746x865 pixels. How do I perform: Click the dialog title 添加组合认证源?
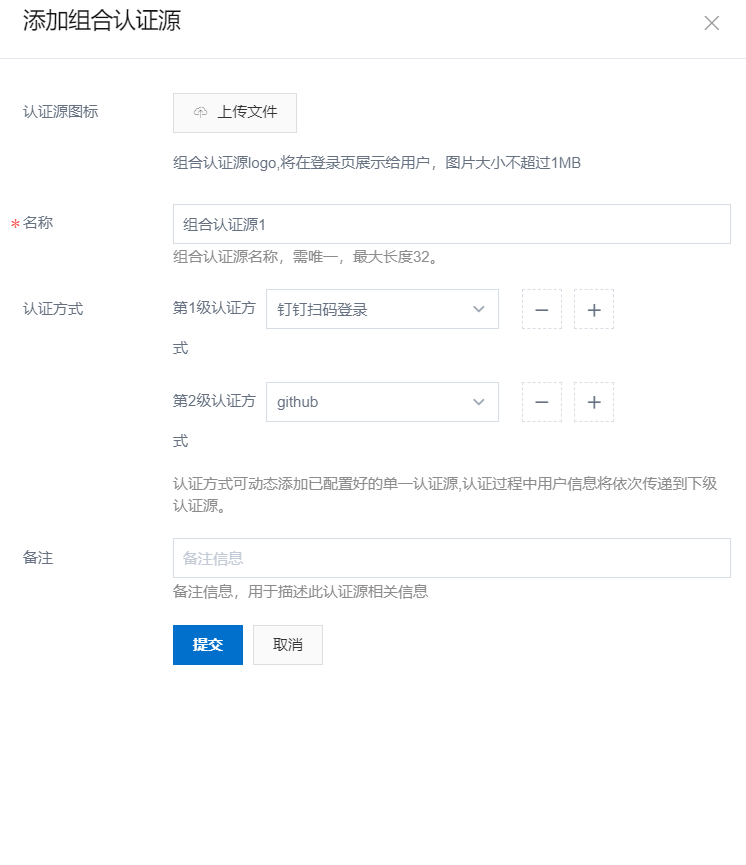pos(102,22)
